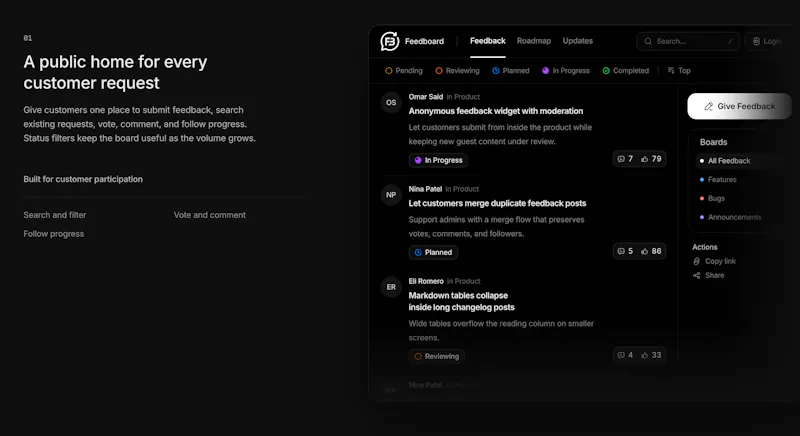Screen dimensions: 800x436
Task: Click the Reviewing badge on Eli's post
Action: click(437, 356)
